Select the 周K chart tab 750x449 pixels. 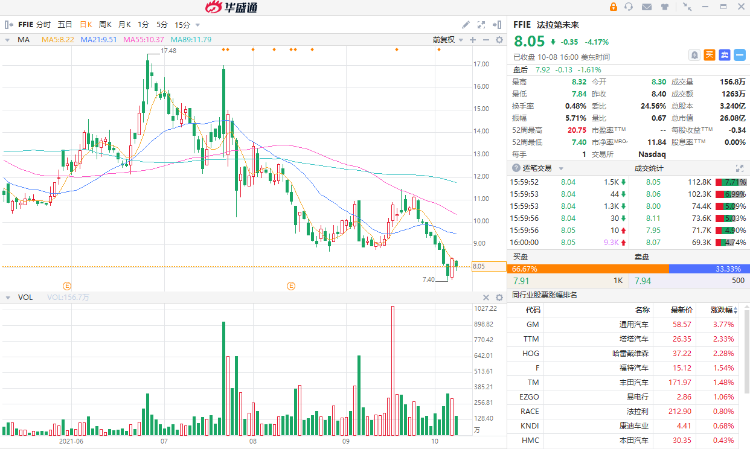tap(105, 24)
